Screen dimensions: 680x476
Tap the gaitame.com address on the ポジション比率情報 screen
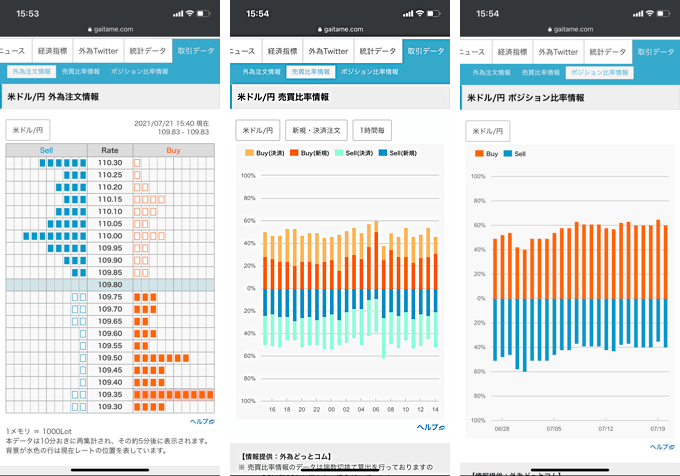(x=573, y=29)
